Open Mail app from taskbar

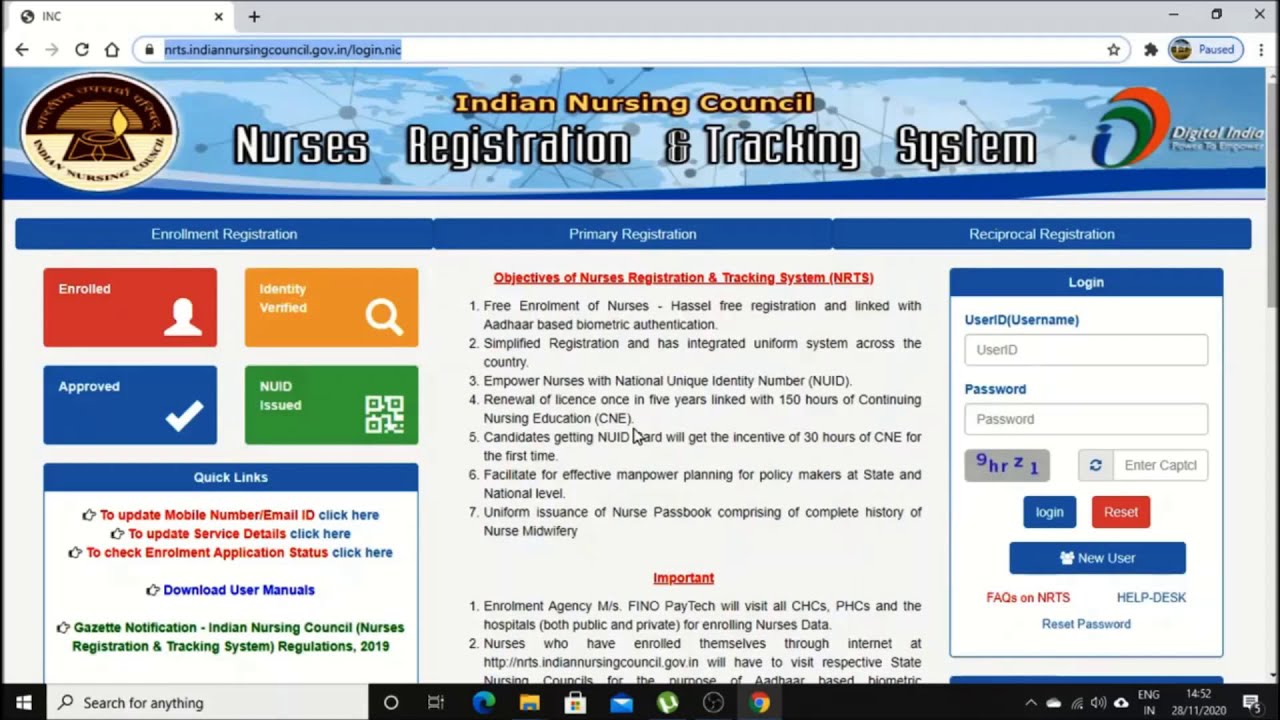click(x=621, y=703)
